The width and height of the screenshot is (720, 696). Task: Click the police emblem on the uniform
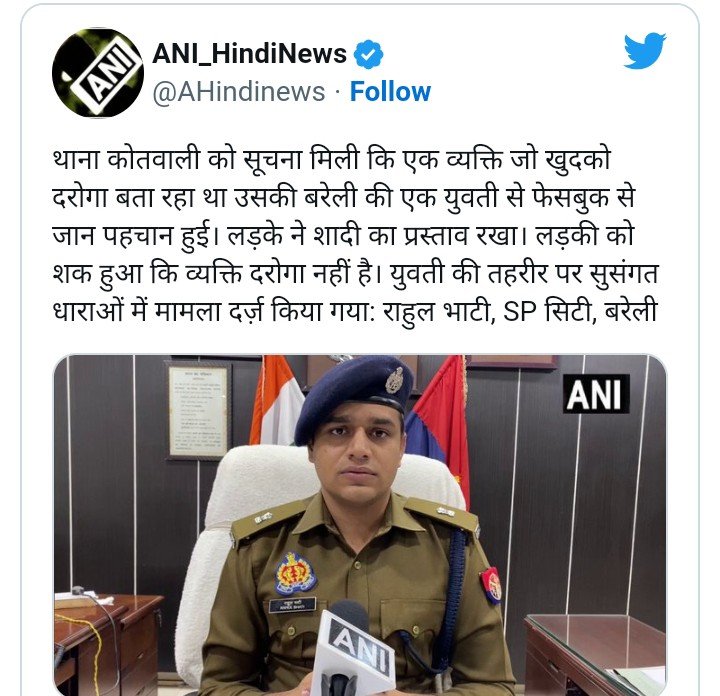click(296, 574)
